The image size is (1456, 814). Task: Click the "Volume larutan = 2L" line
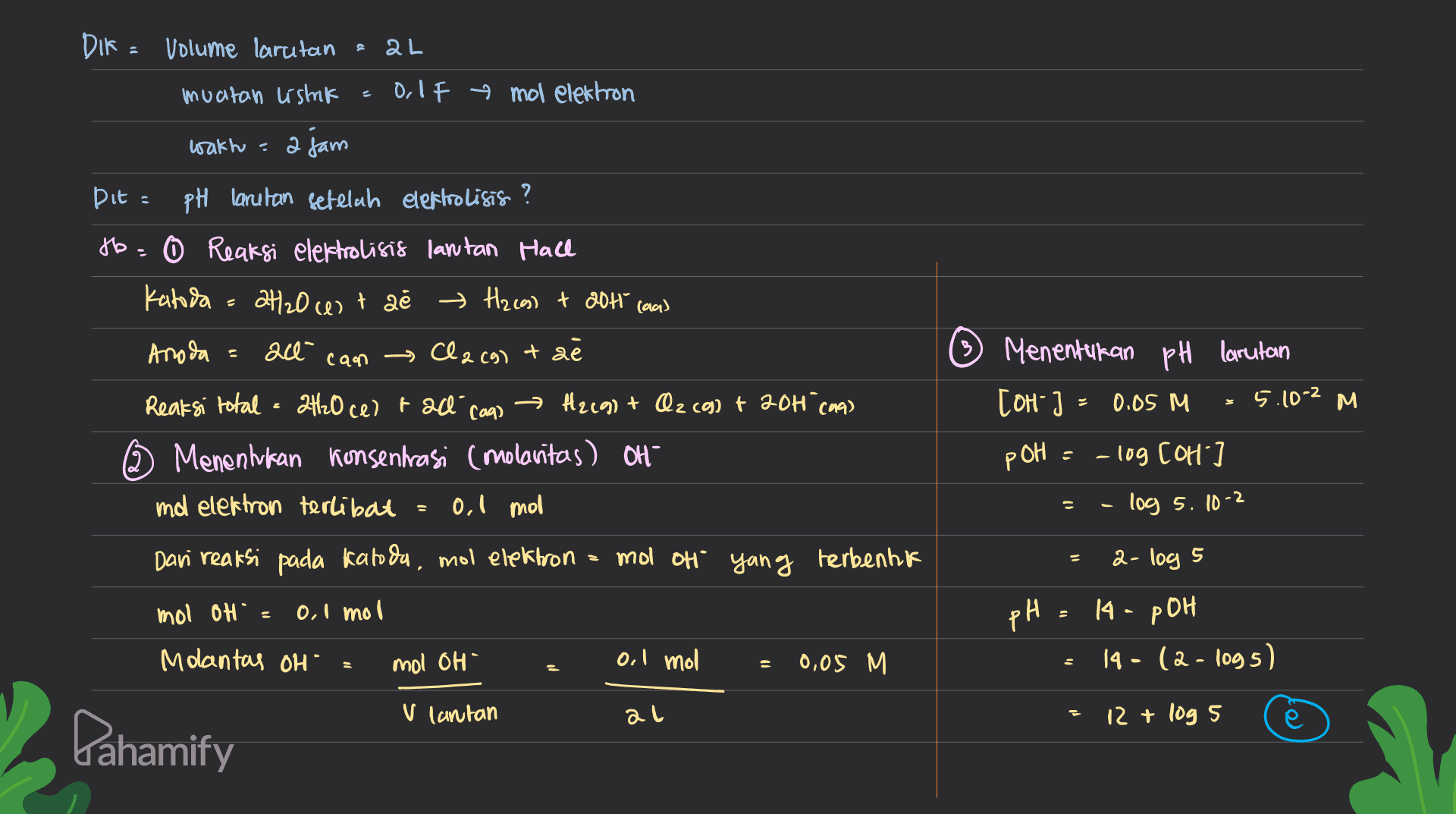click(x=293, y=49)
